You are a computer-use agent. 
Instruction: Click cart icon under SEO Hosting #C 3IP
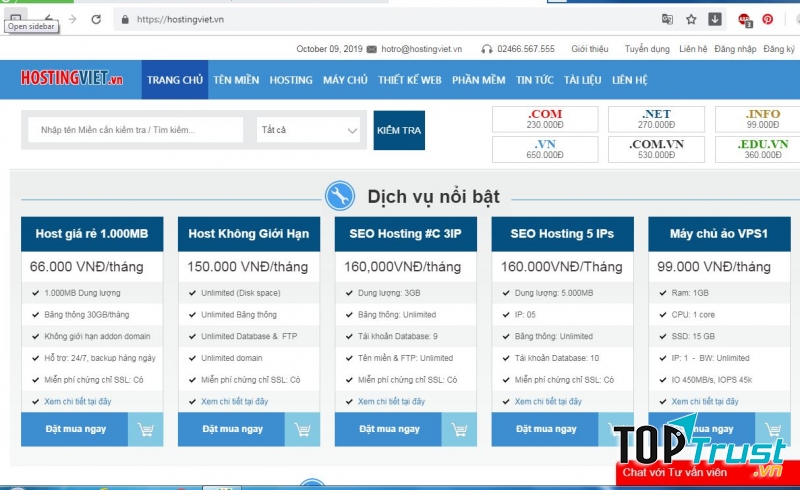459,429
